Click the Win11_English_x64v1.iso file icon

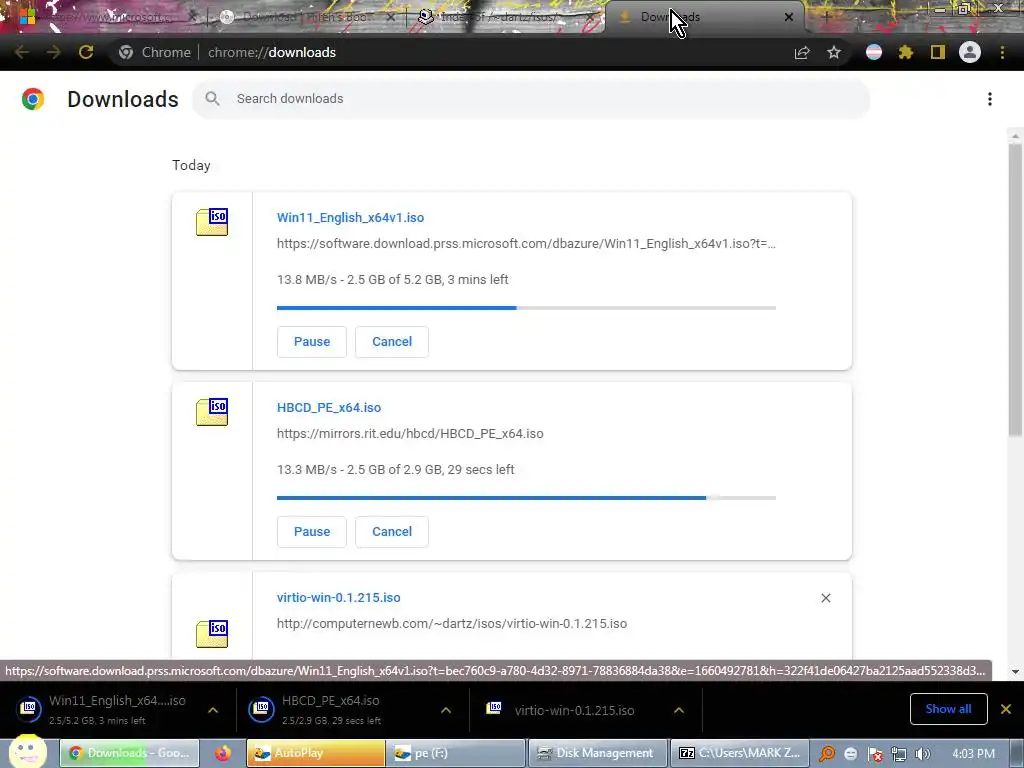point(212,221)
